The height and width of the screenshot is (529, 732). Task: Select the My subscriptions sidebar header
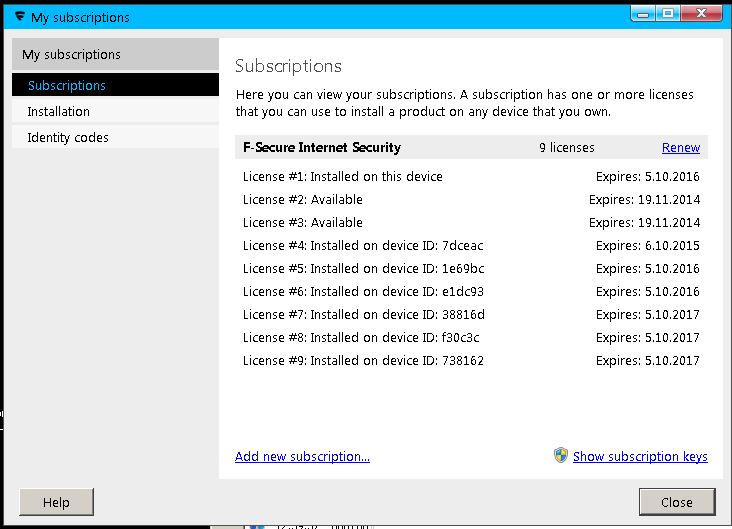click(x=115, y=54)
